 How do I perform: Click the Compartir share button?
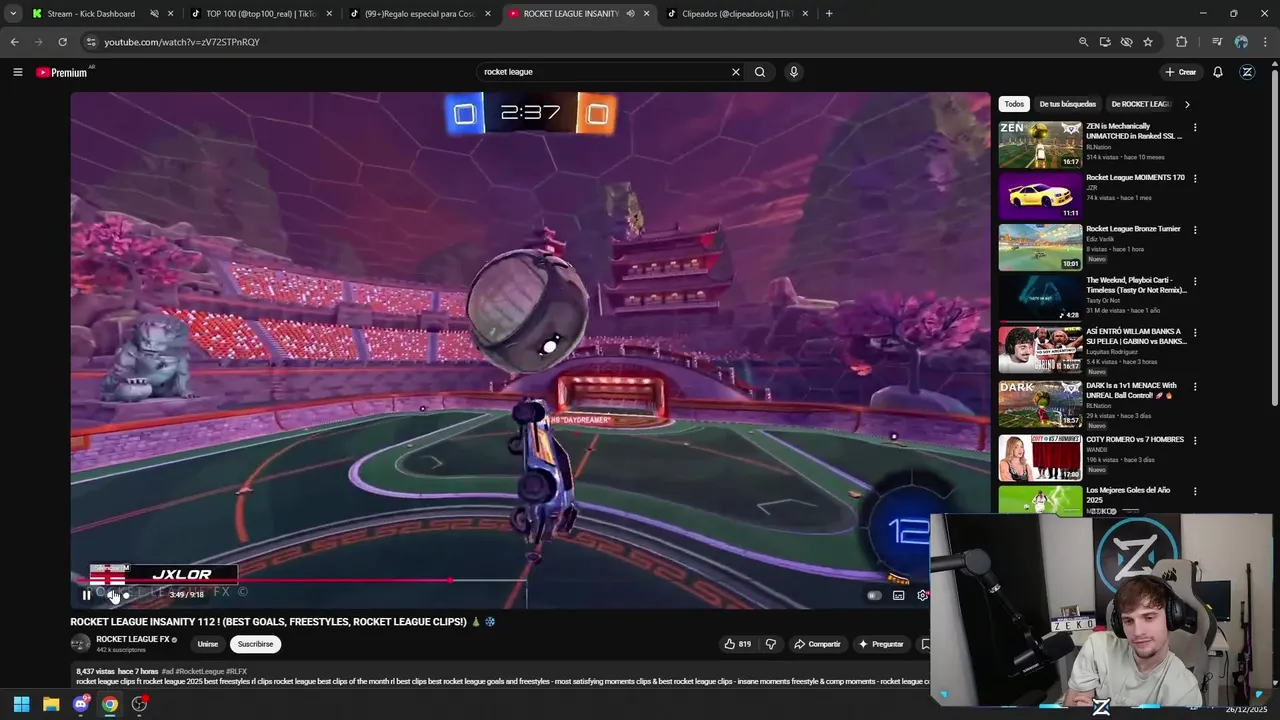(817, 644)
